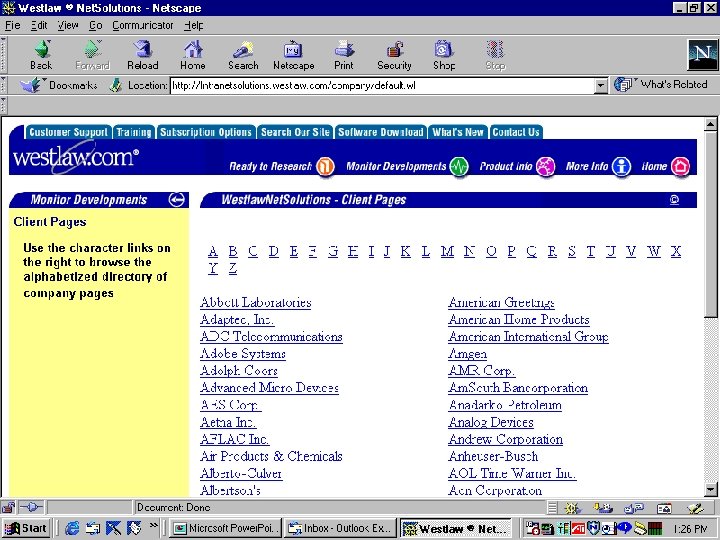The height and width of the screenshot is (540, 720).
Task: Click the More Info blue icon
Action: (622, 166)
